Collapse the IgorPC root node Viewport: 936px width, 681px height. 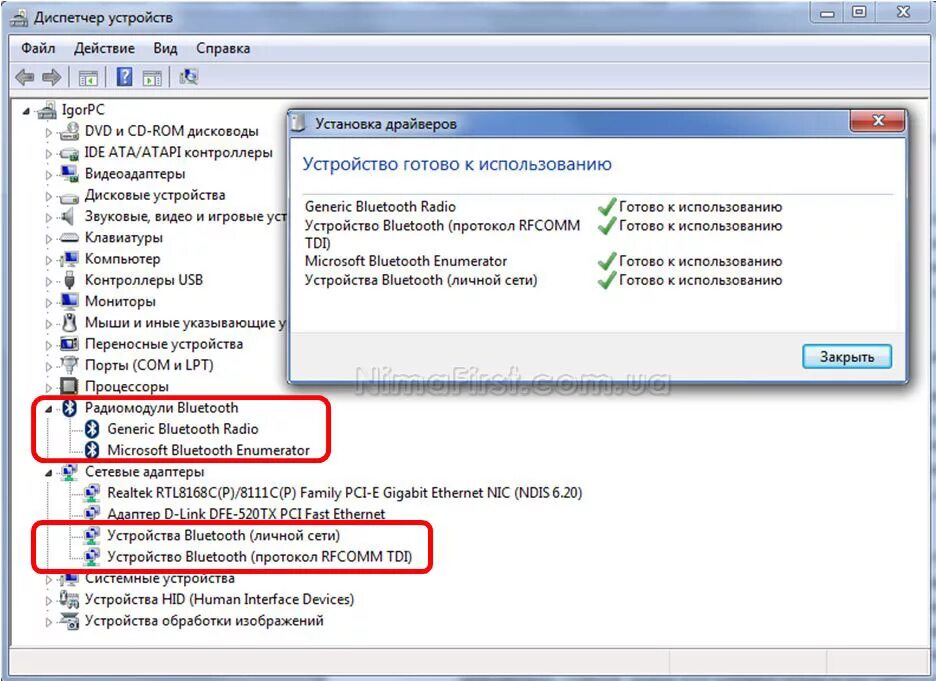point(26,111)
